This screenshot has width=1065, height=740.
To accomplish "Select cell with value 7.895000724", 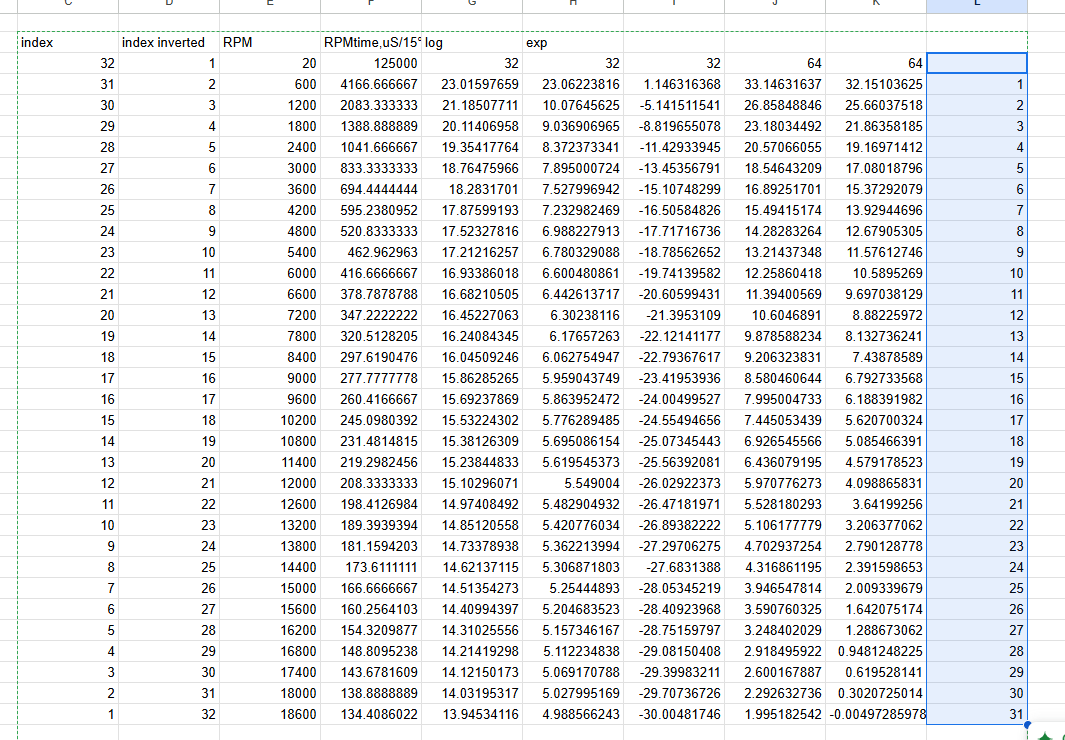I will click(x=573, y=168).
